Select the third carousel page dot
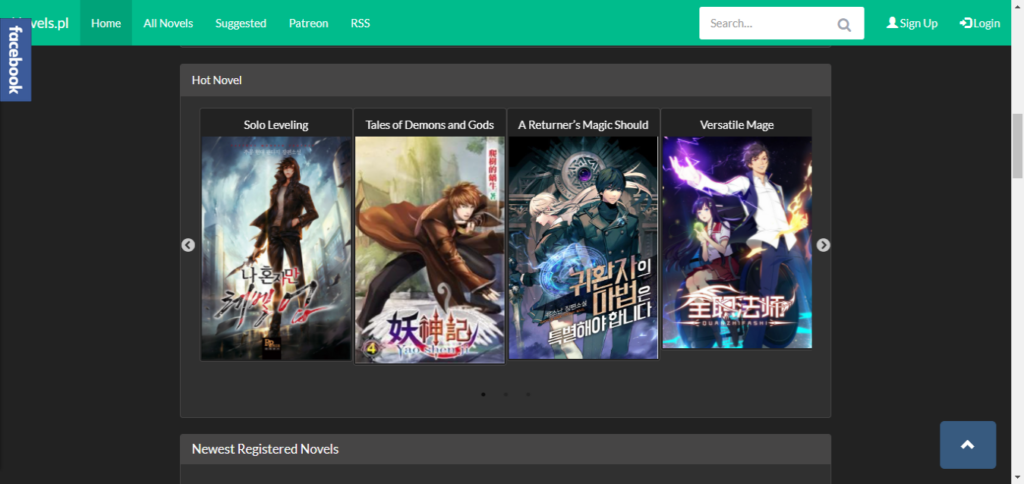Viewport: 1024px width, 484px height. (x=528, y=395)
